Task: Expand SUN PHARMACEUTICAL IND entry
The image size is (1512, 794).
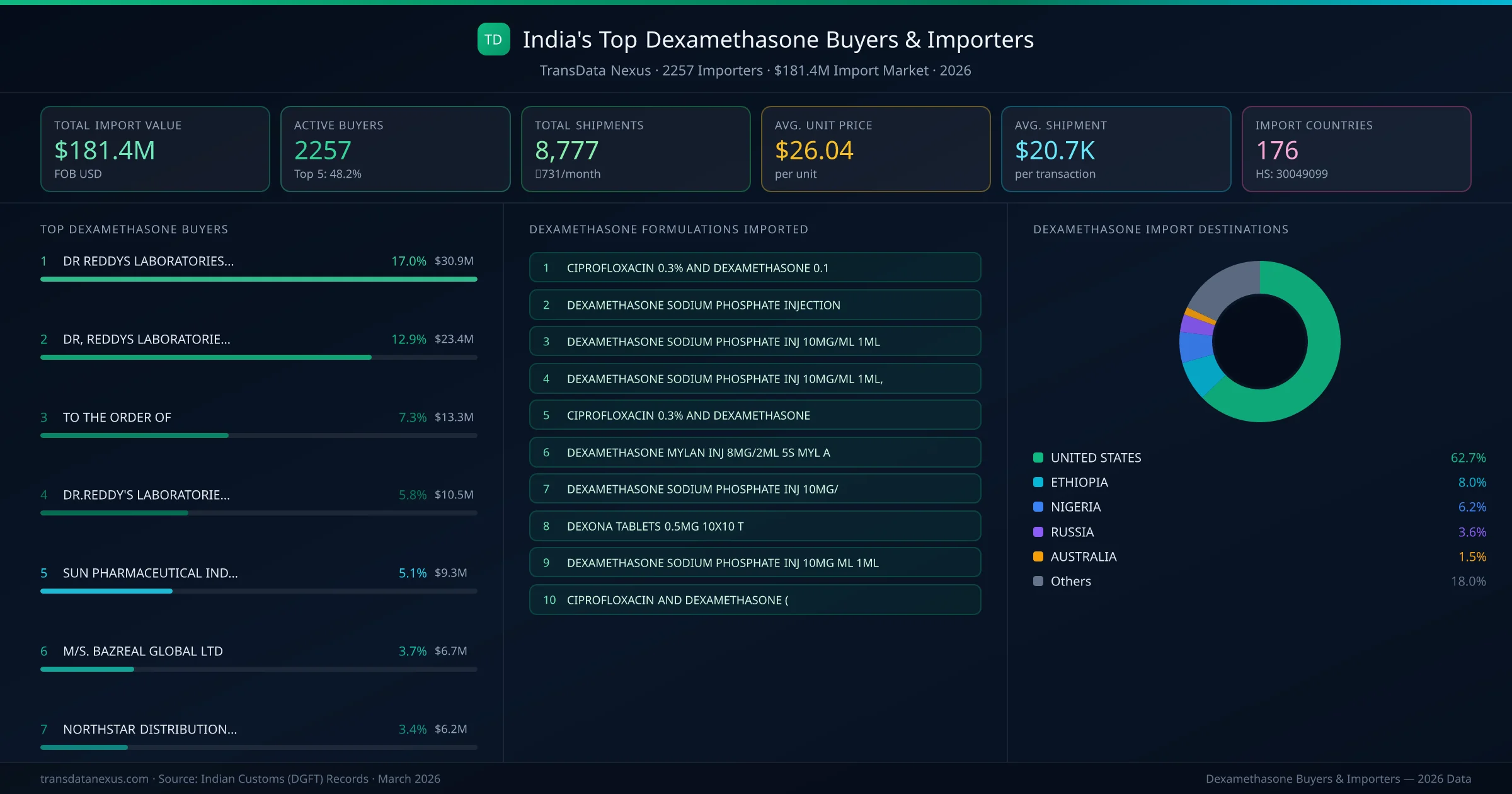Action: [x=150, y=573]
